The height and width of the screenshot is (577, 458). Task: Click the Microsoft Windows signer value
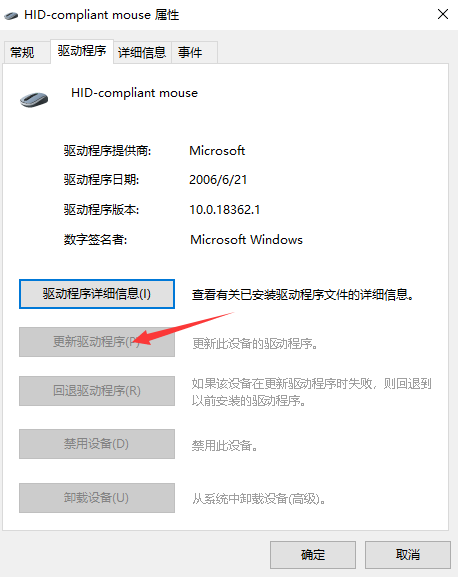click(246, 240)
